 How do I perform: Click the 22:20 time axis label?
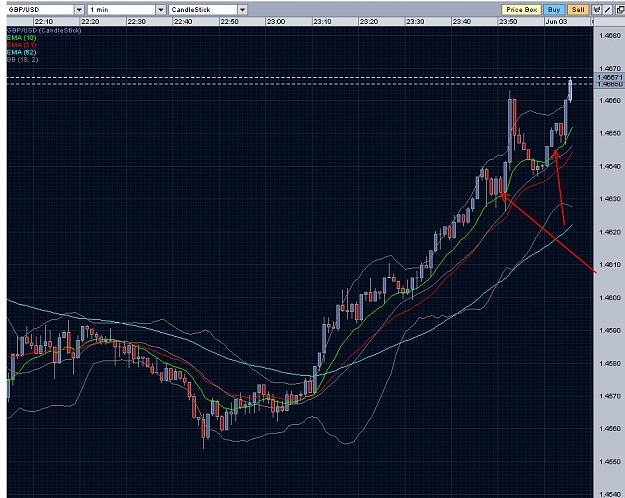coord(90,22)
